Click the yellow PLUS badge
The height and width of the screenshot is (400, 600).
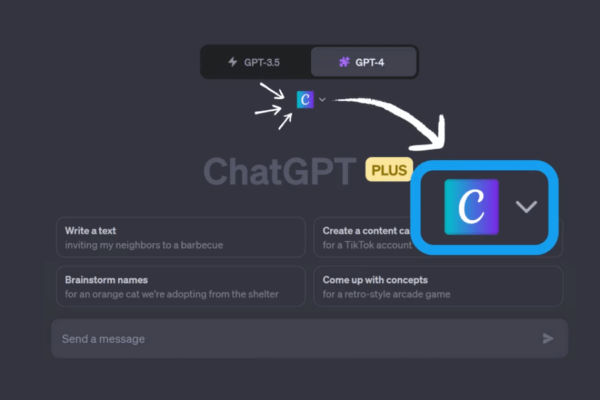tap(389, 170)
